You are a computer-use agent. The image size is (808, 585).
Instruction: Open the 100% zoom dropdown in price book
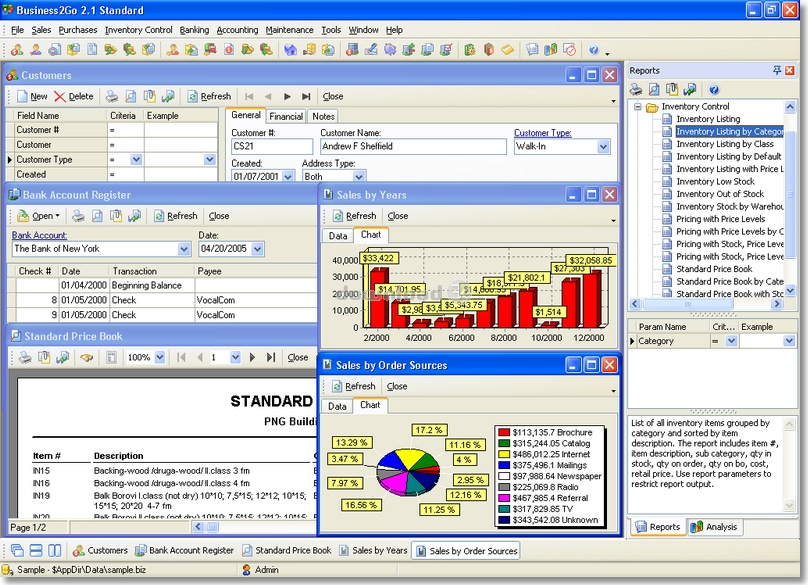160,357
